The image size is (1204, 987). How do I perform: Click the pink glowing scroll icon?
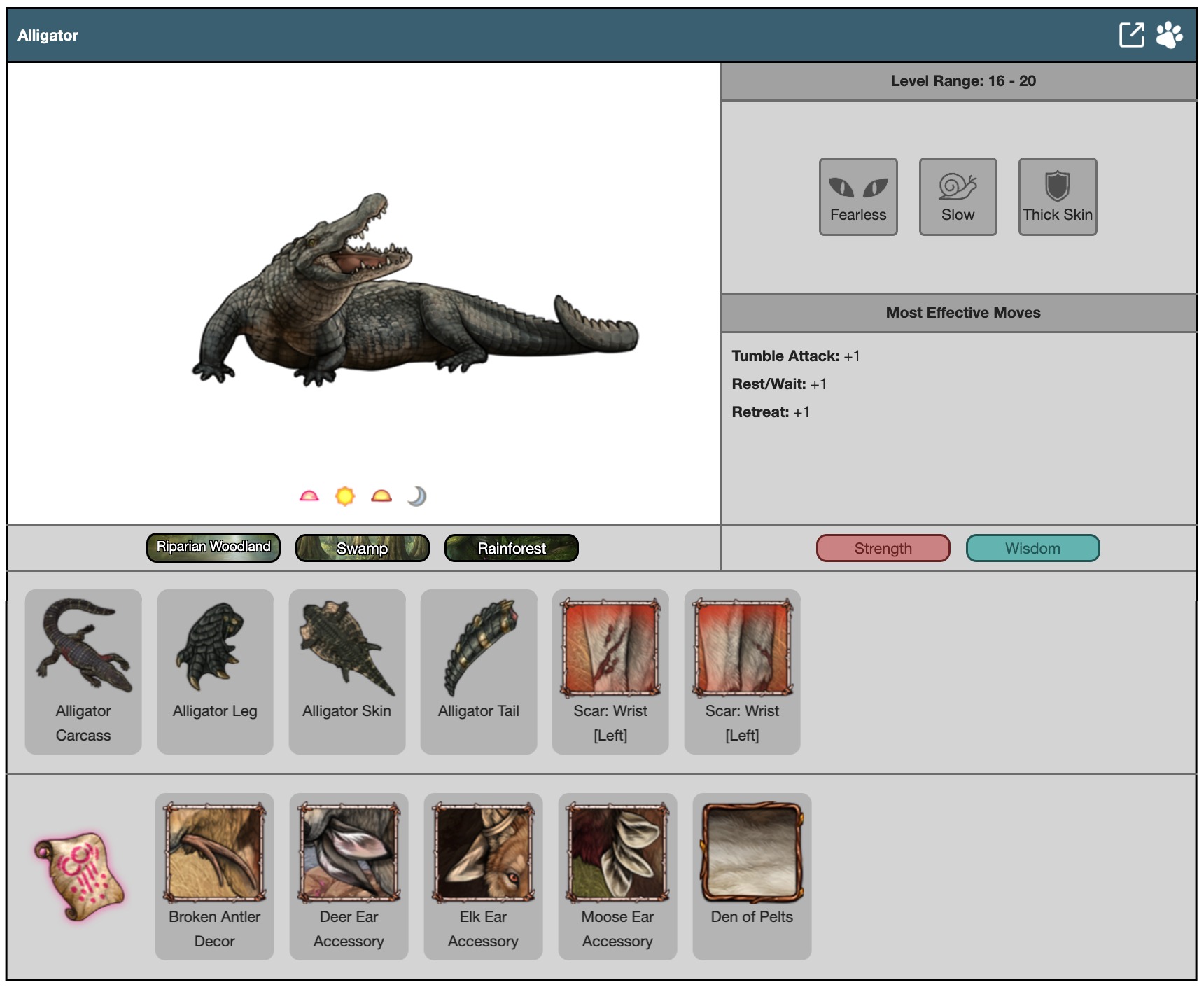[79, 876]
